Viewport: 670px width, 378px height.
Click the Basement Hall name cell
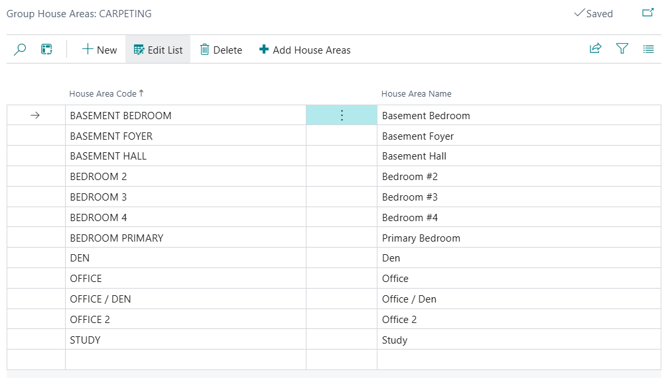click(519, 156)
